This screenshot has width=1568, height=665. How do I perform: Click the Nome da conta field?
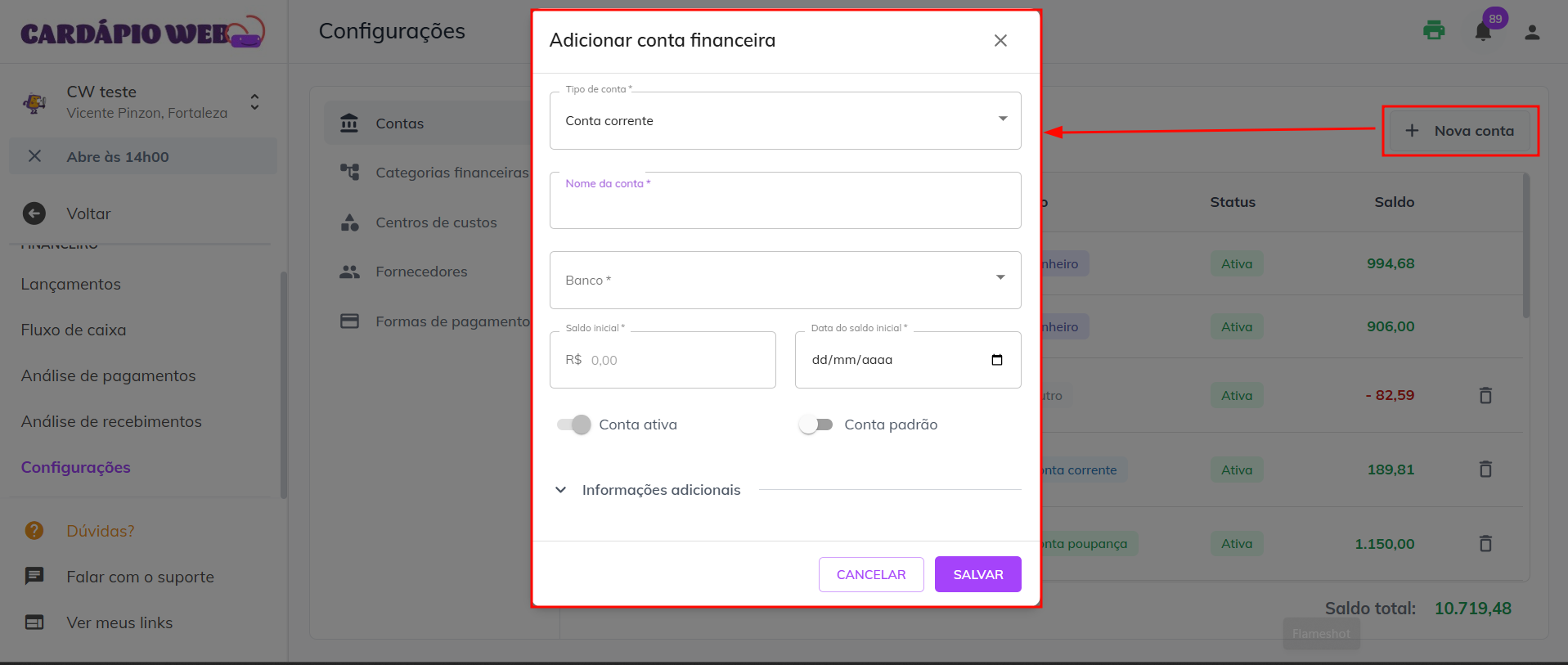pyautogui.click(x=784, y=204)
